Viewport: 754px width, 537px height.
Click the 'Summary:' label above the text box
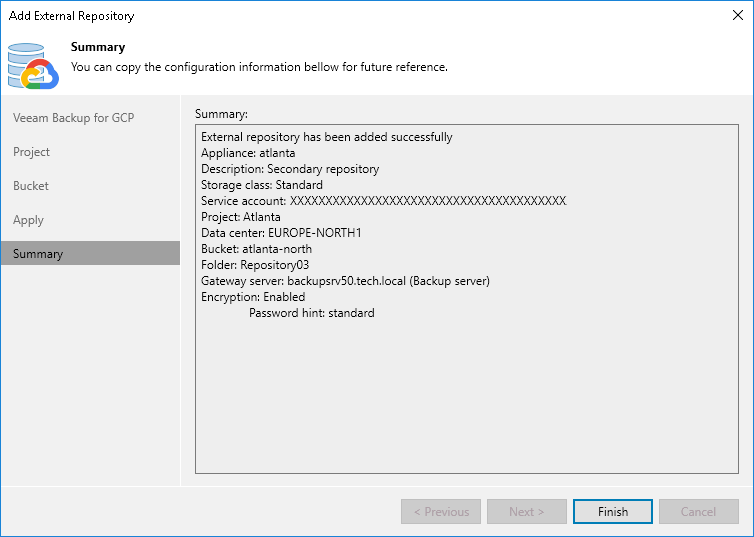coord(221,114)
